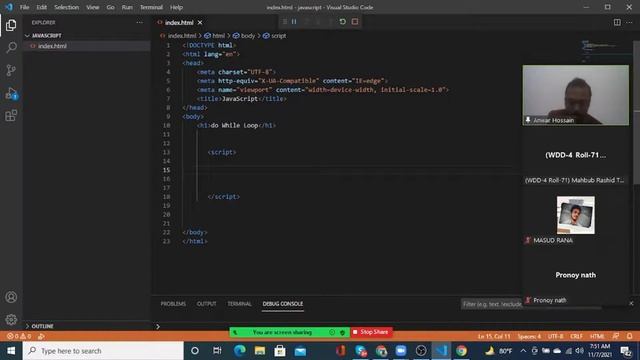Restart the debug session
This screenshot has height=360, width=640.
tap(342, 22)
